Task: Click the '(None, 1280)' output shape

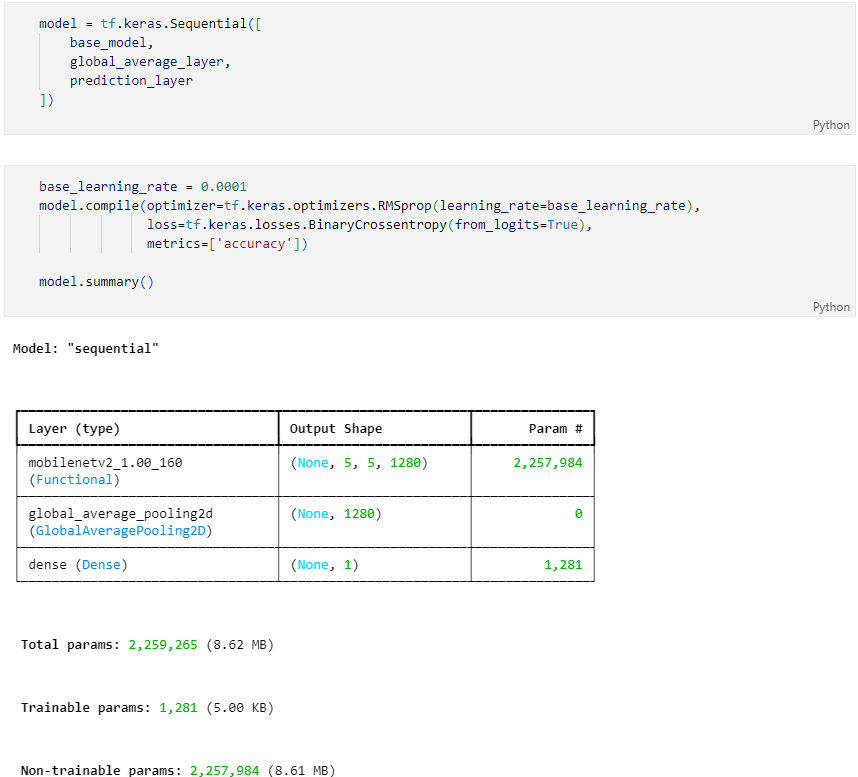Action: (336, 514)
